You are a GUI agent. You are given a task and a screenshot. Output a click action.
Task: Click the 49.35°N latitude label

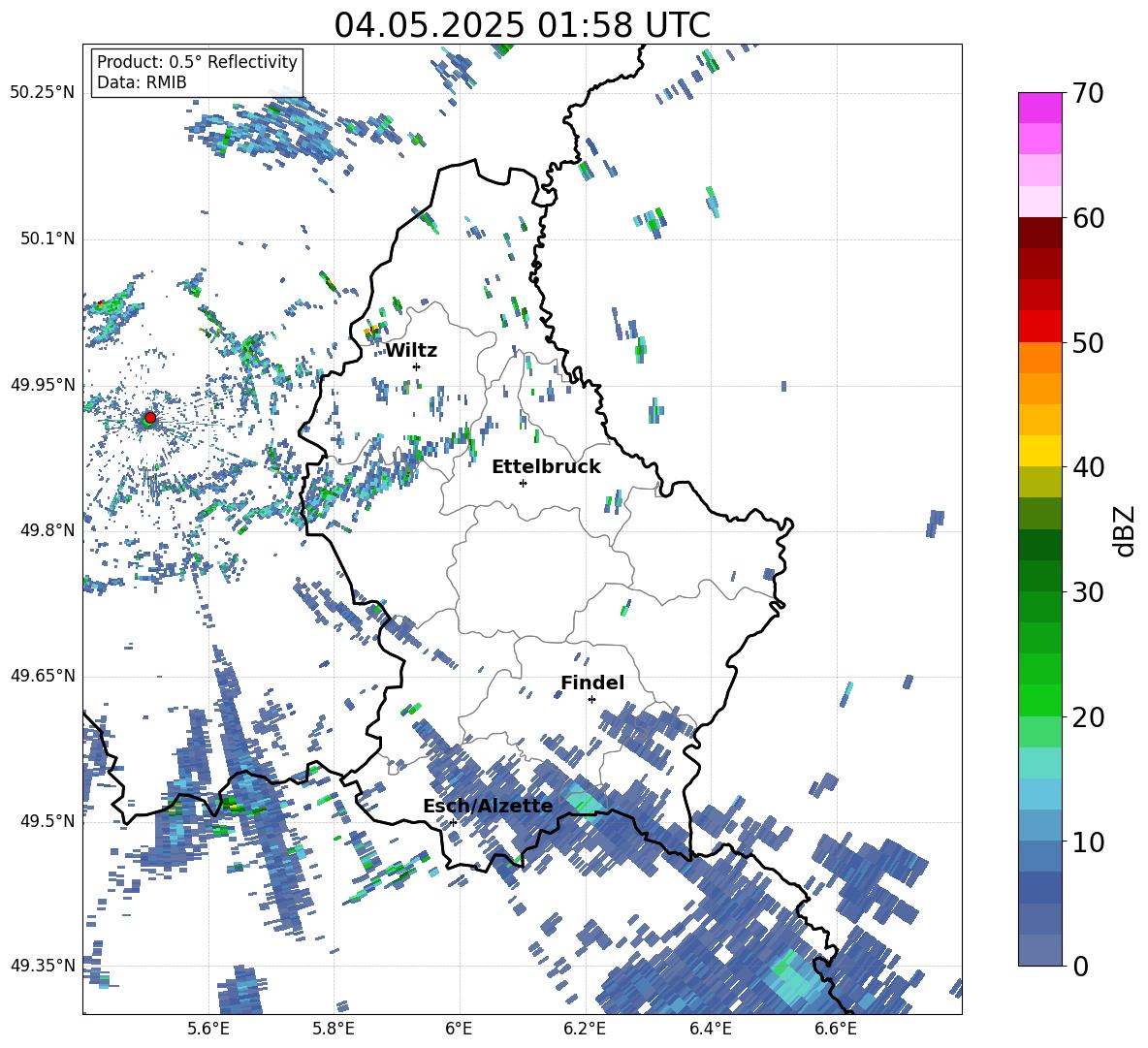[x=43, y=966]
